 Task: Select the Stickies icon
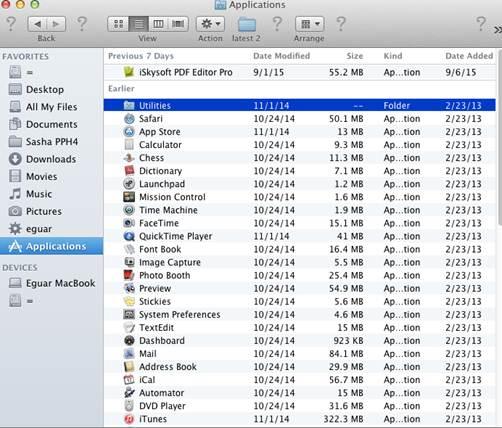(x=129, y=301)
